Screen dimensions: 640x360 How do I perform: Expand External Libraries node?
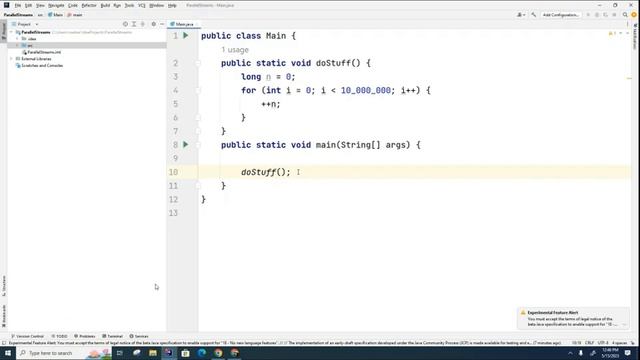(x=12, y=59)
